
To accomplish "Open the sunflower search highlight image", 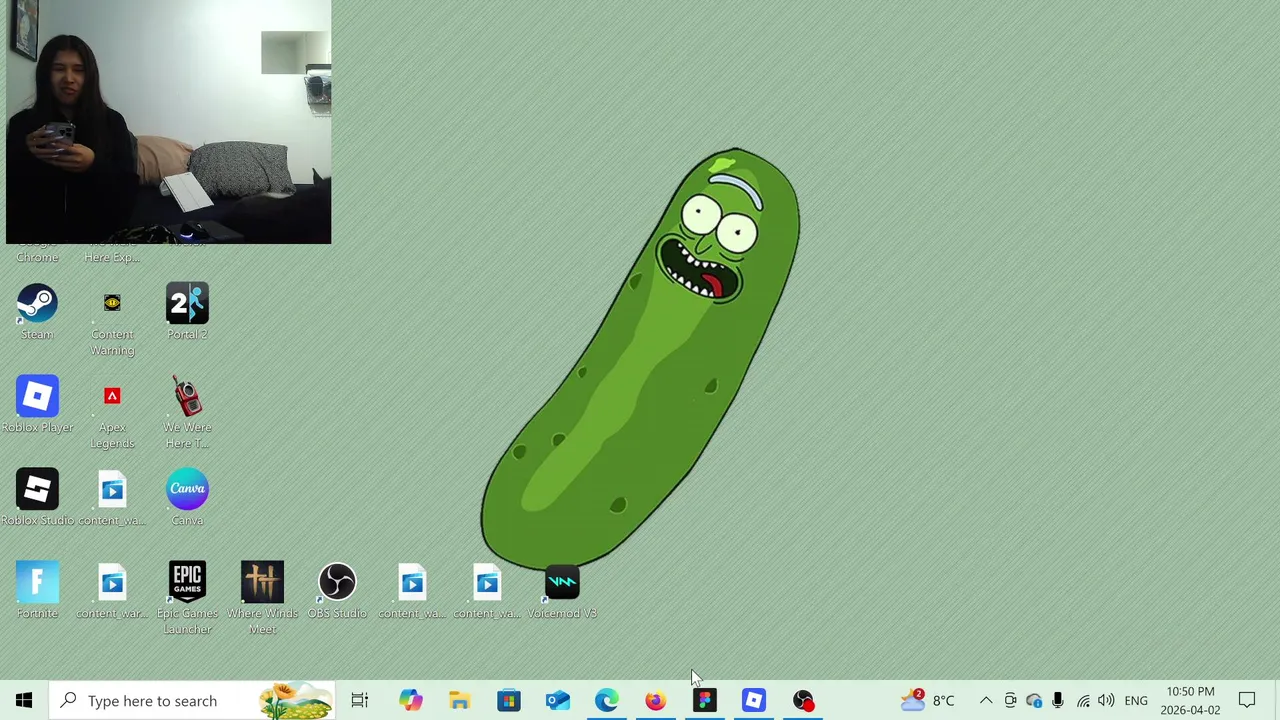I will pyautogui.click(x=296, y=701).
